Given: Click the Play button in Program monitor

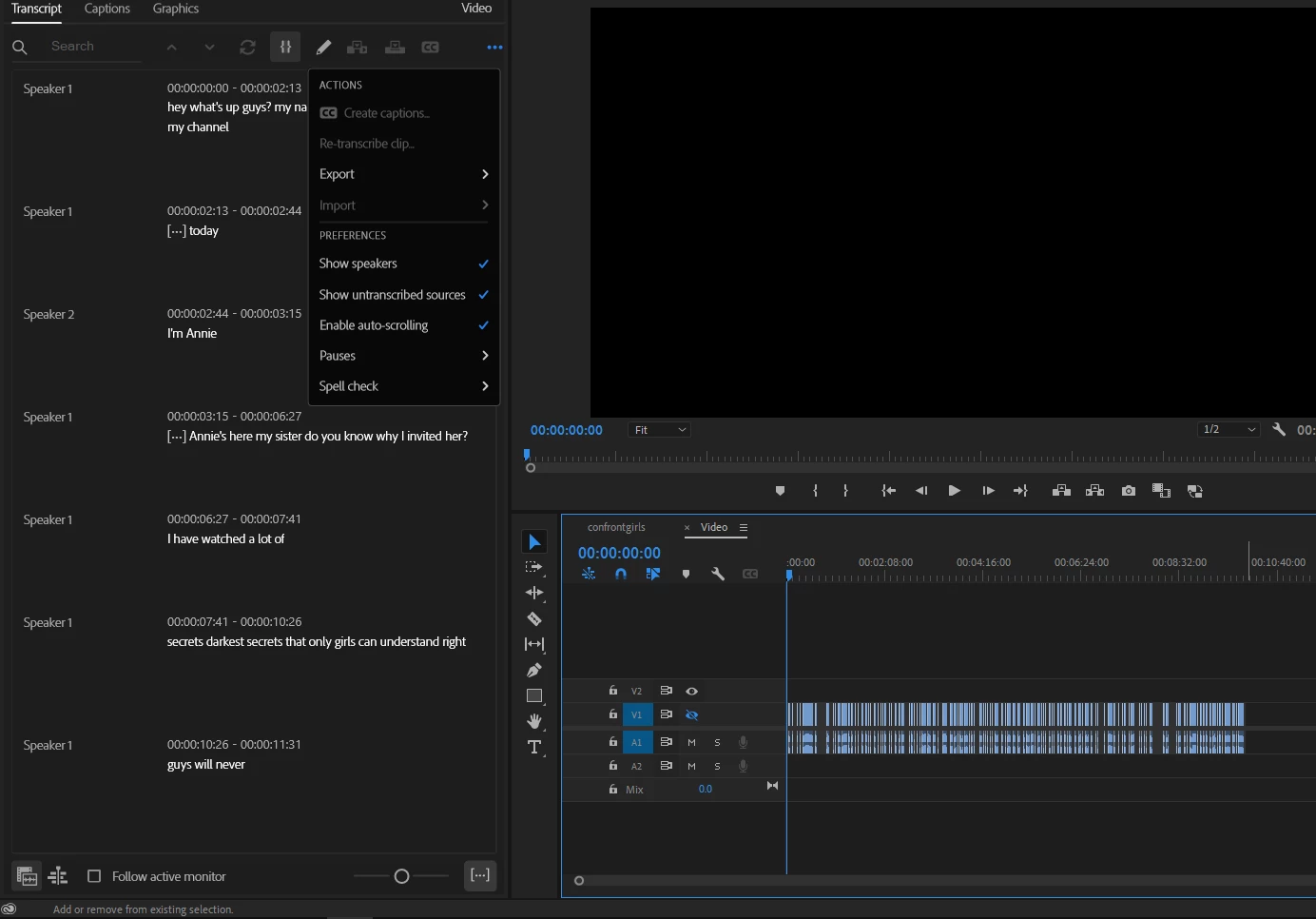Looking at the screenshot, I should (x=954, y=491).
